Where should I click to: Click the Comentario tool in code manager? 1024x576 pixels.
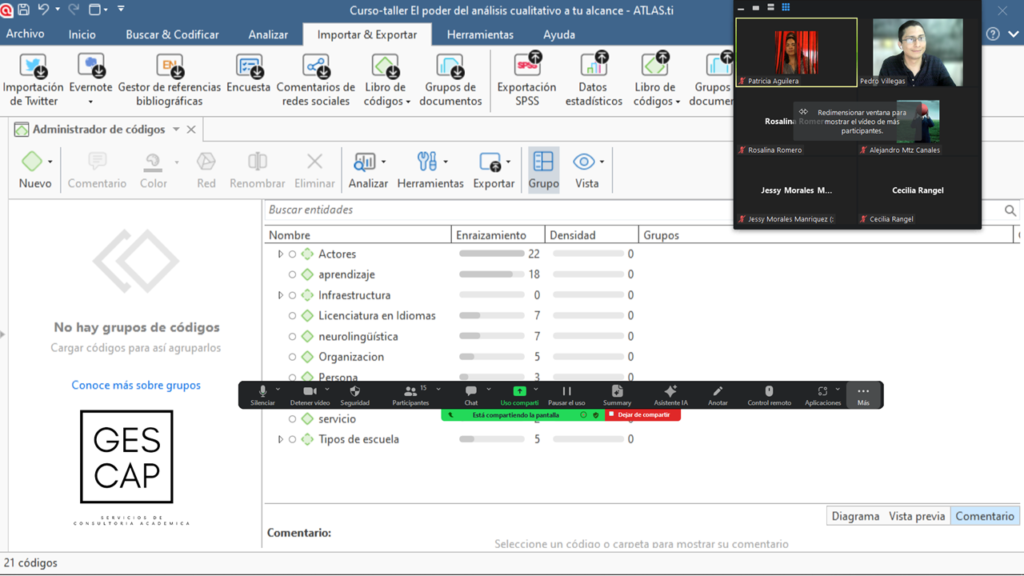[97, 170]
